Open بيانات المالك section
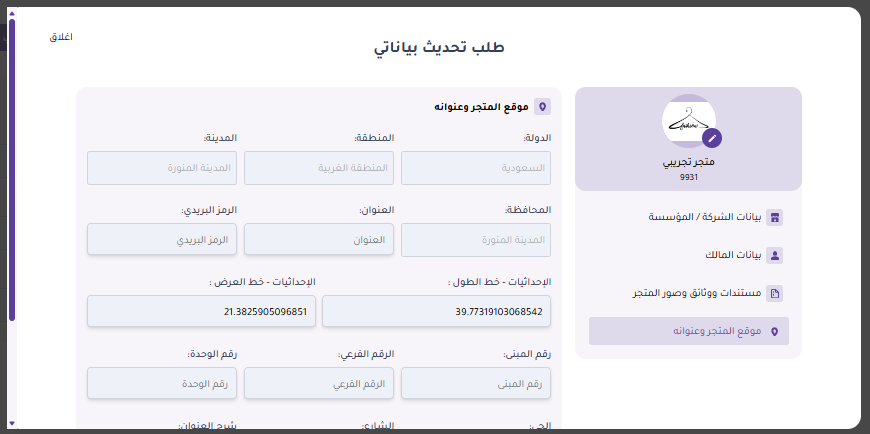Image resolution: width=870 pixels, height=434 pixels. pyautogui.click(x=720, y=255)
